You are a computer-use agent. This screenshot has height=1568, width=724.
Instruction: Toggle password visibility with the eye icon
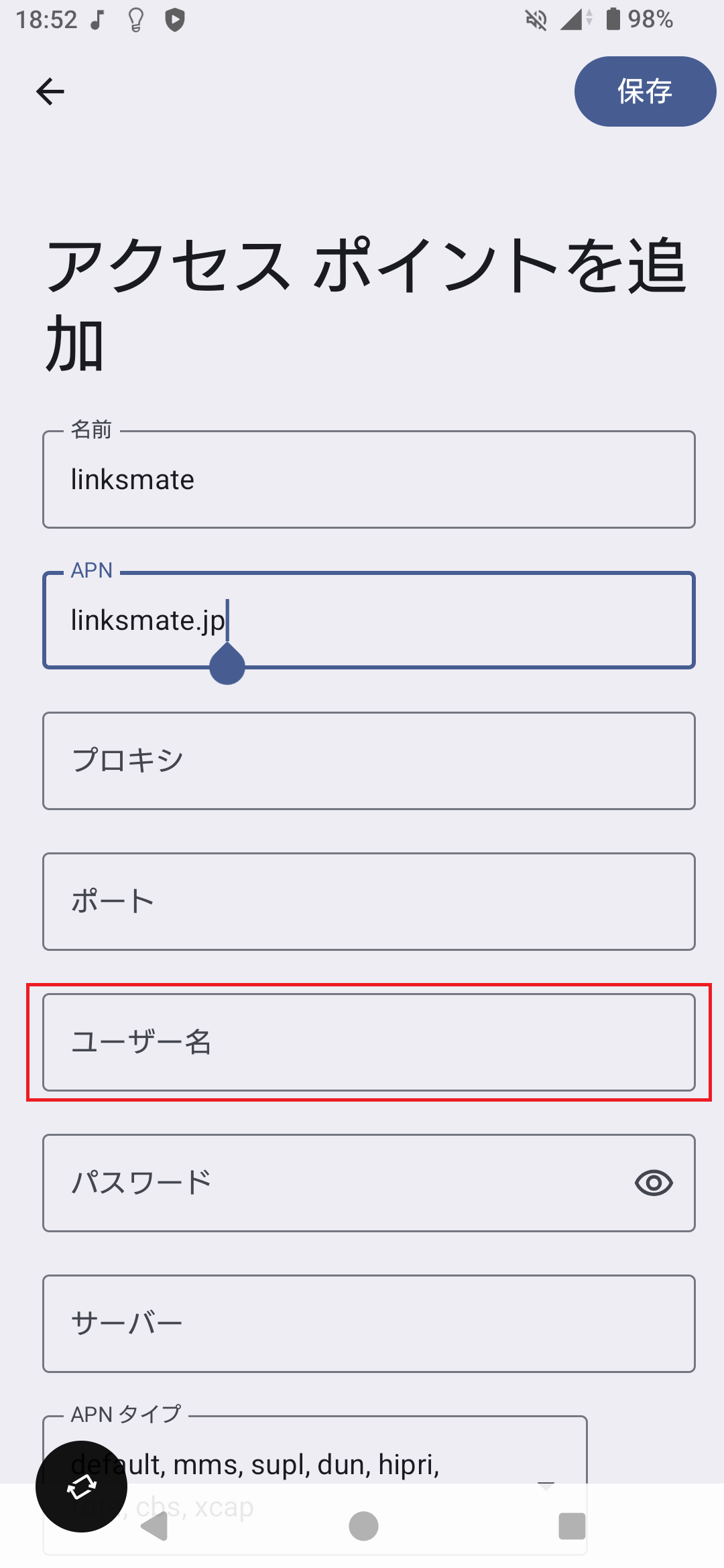(x=654, y=1183)
